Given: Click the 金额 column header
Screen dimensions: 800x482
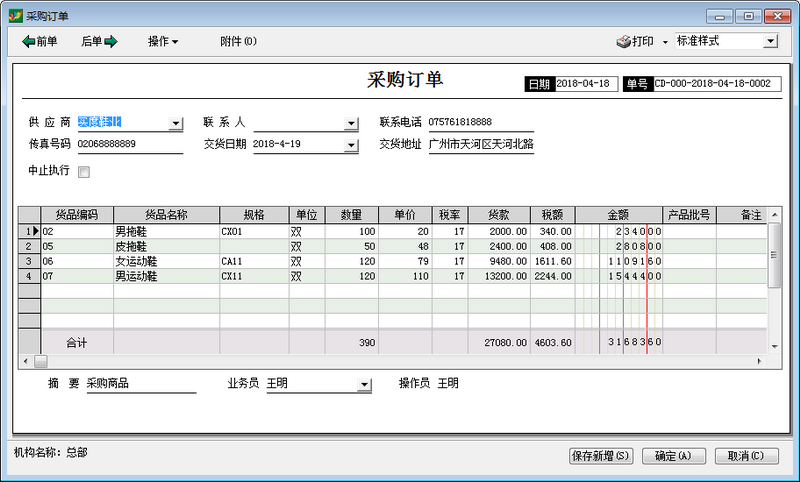Looking at the screenshot, I should click(619, 215).
